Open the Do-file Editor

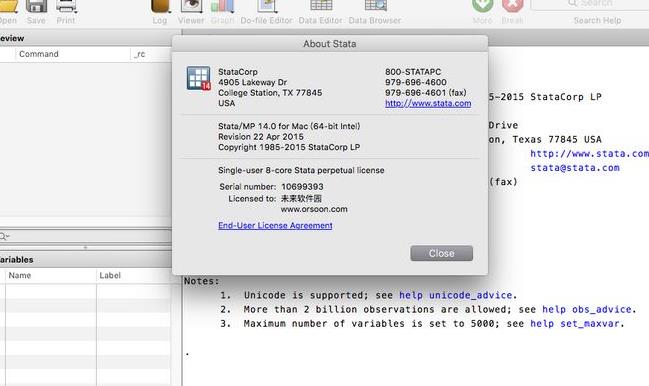[x=267, y=6]
